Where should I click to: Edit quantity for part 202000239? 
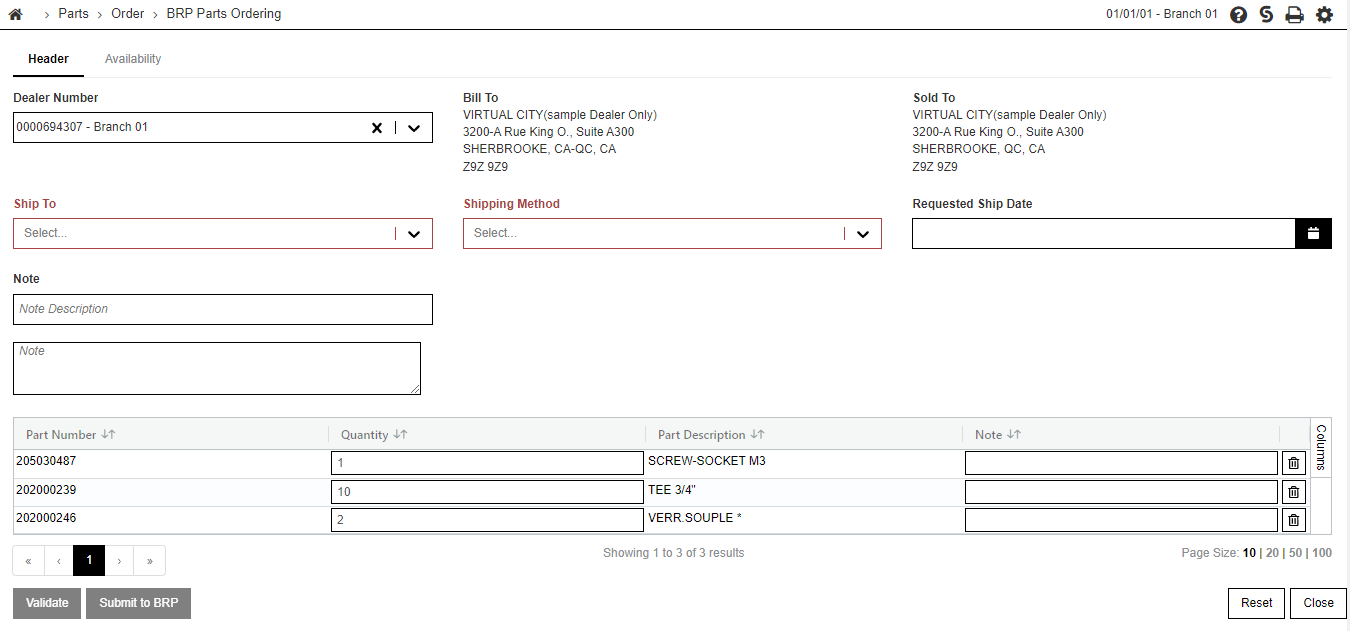tap(487, 492)
